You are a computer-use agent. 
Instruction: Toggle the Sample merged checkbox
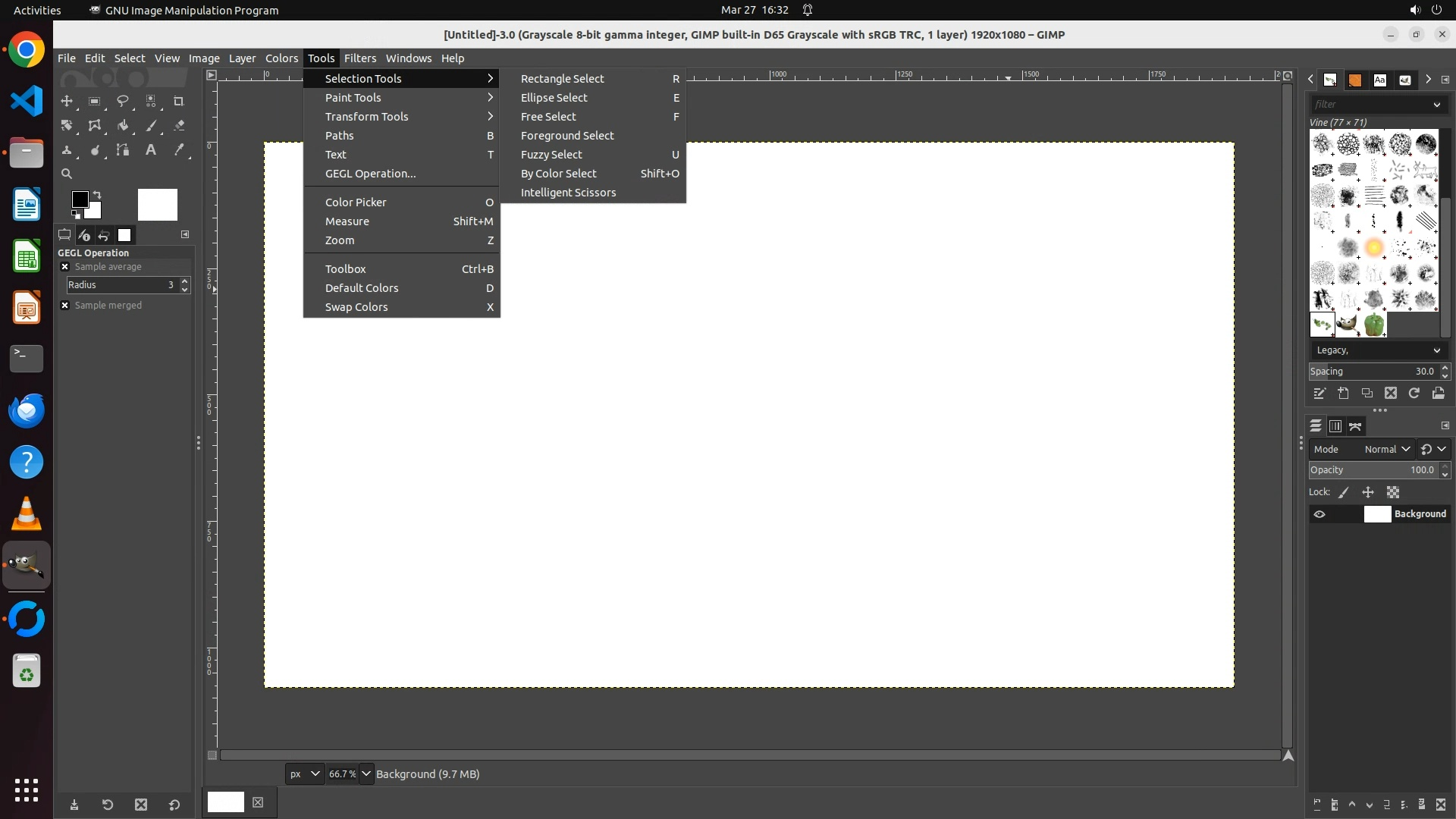point(65,306)
